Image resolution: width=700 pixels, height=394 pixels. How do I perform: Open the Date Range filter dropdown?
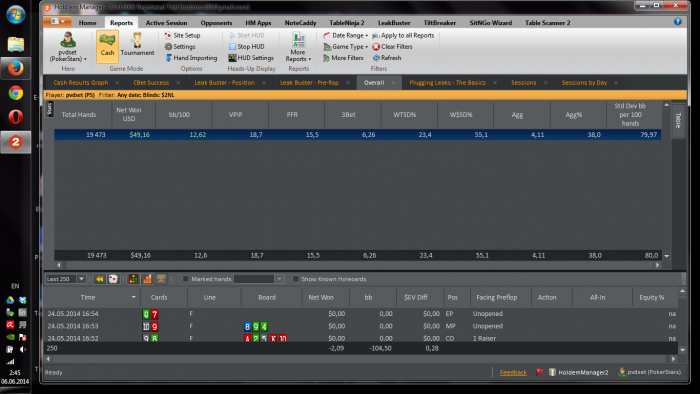click(346, 35)
